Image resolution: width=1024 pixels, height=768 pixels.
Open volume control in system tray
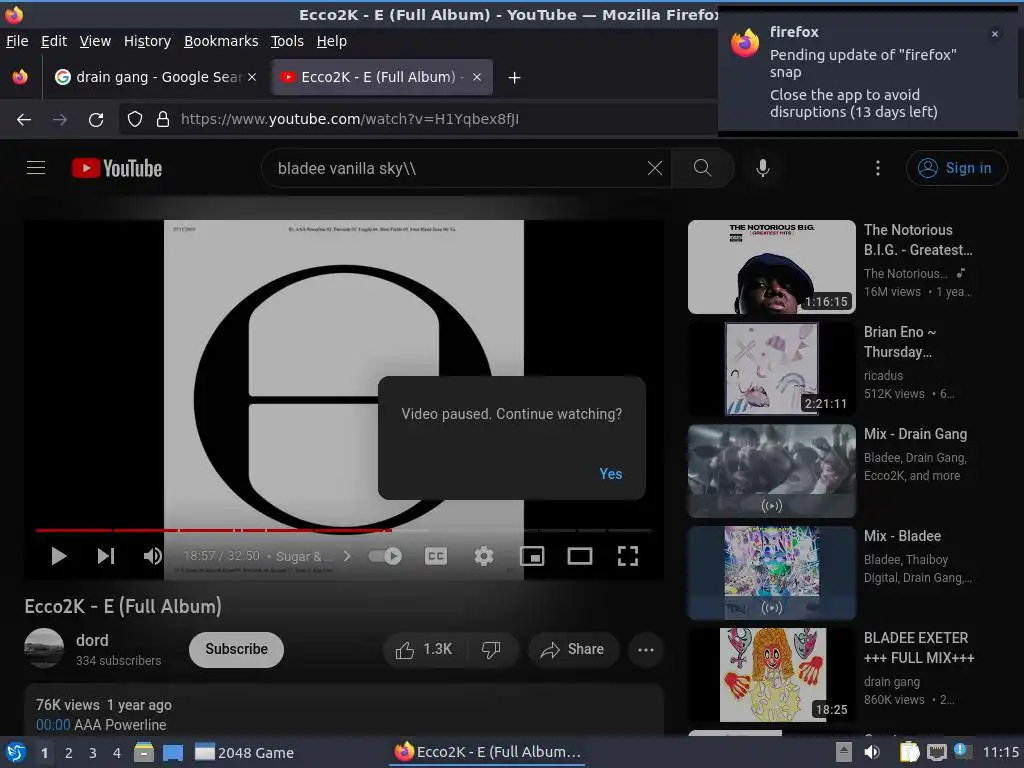[872, 752]
